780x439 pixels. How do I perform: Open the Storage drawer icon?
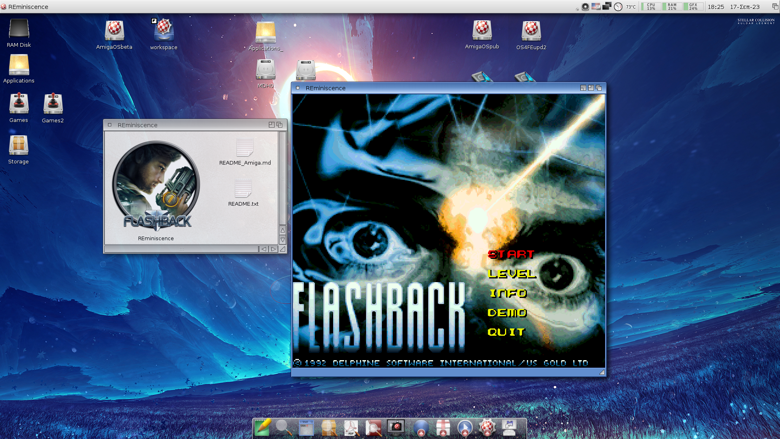tap(19, 146)
